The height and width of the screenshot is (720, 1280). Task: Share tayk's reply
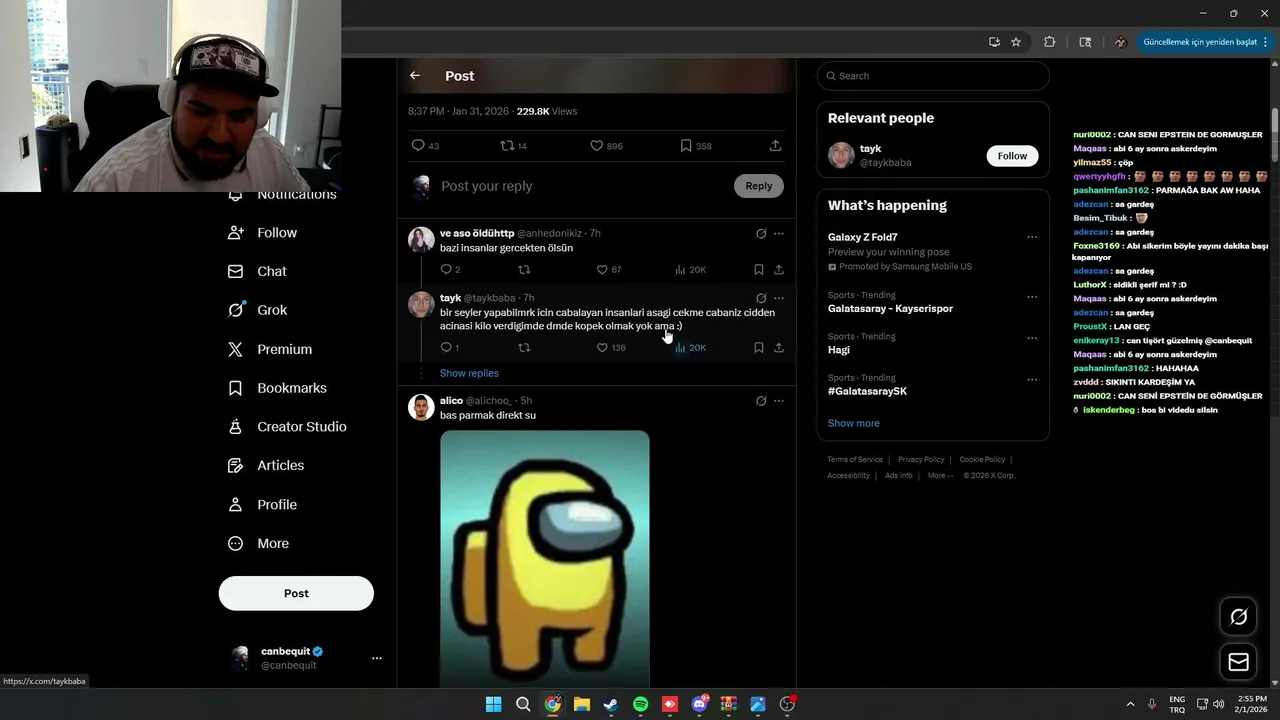[779, 348]
